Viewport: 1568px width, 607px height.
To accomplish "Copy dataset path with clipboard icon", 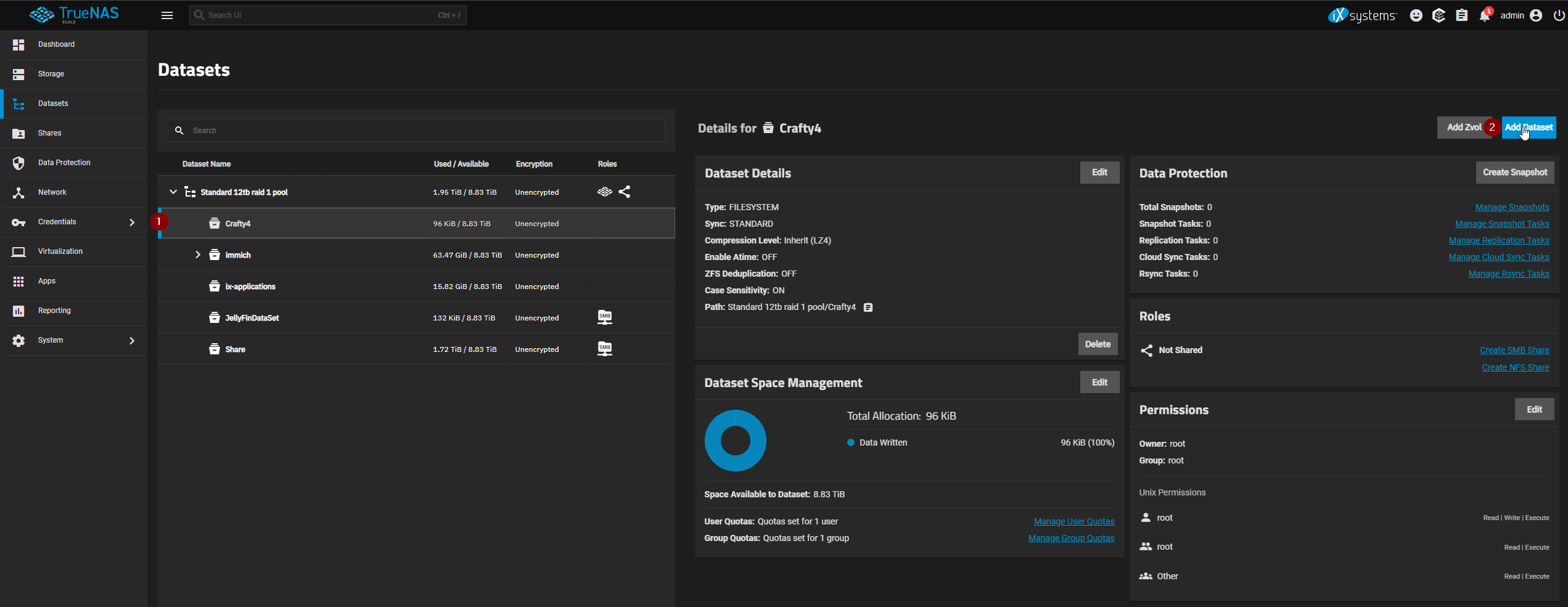I will [x=868, y=308].
